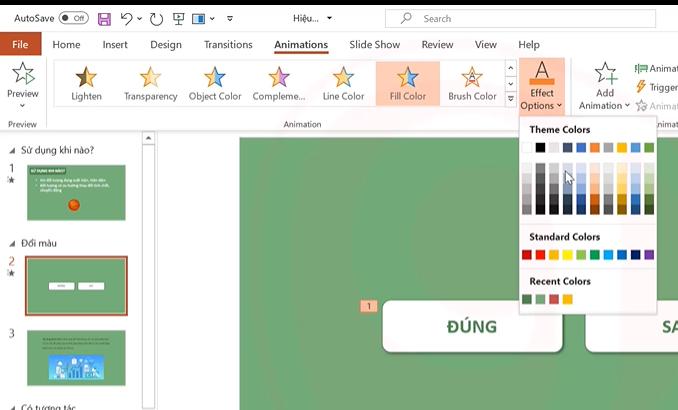The width and height of the screenshot is (678, 410).
Task: Choose yellow in Standard Colors
Action: click(567, 255)
